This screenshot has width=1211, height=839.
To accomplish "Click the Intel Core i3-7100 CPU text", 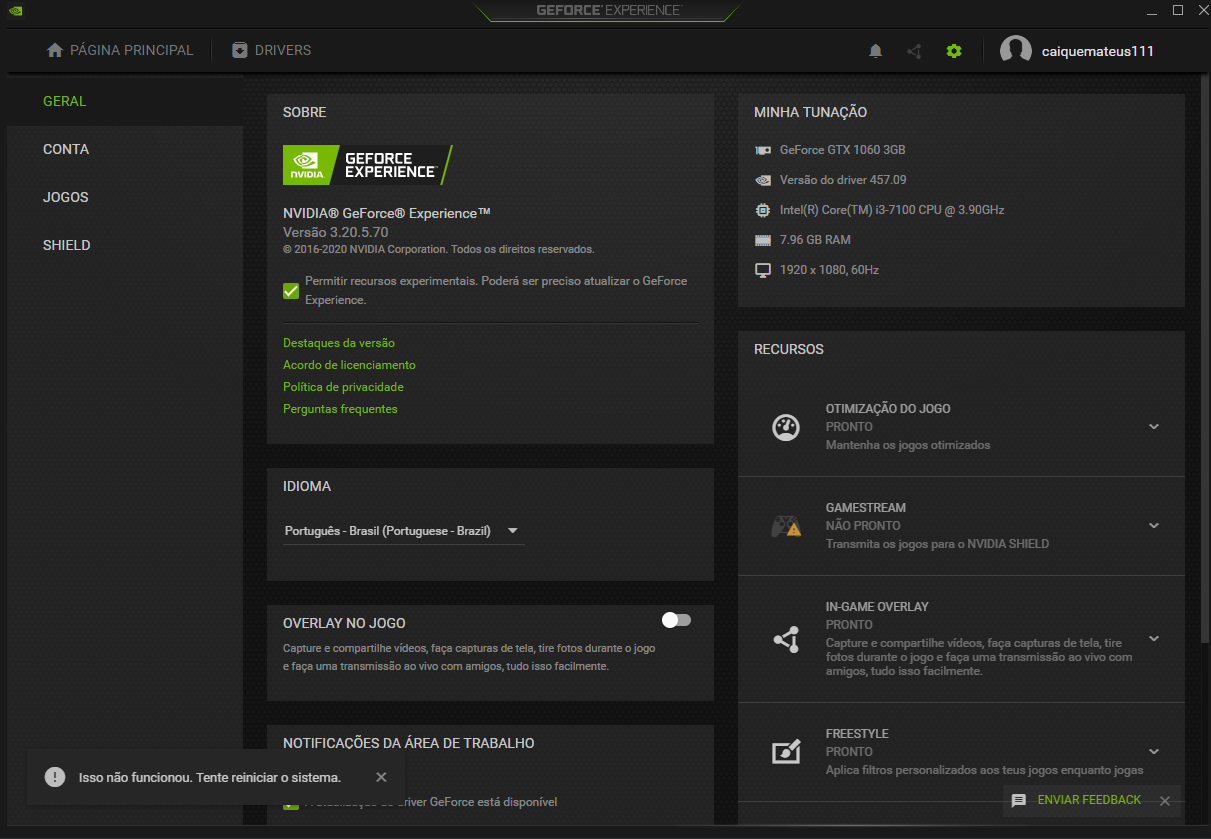I will pyautogui.click(x=892, y=210).
